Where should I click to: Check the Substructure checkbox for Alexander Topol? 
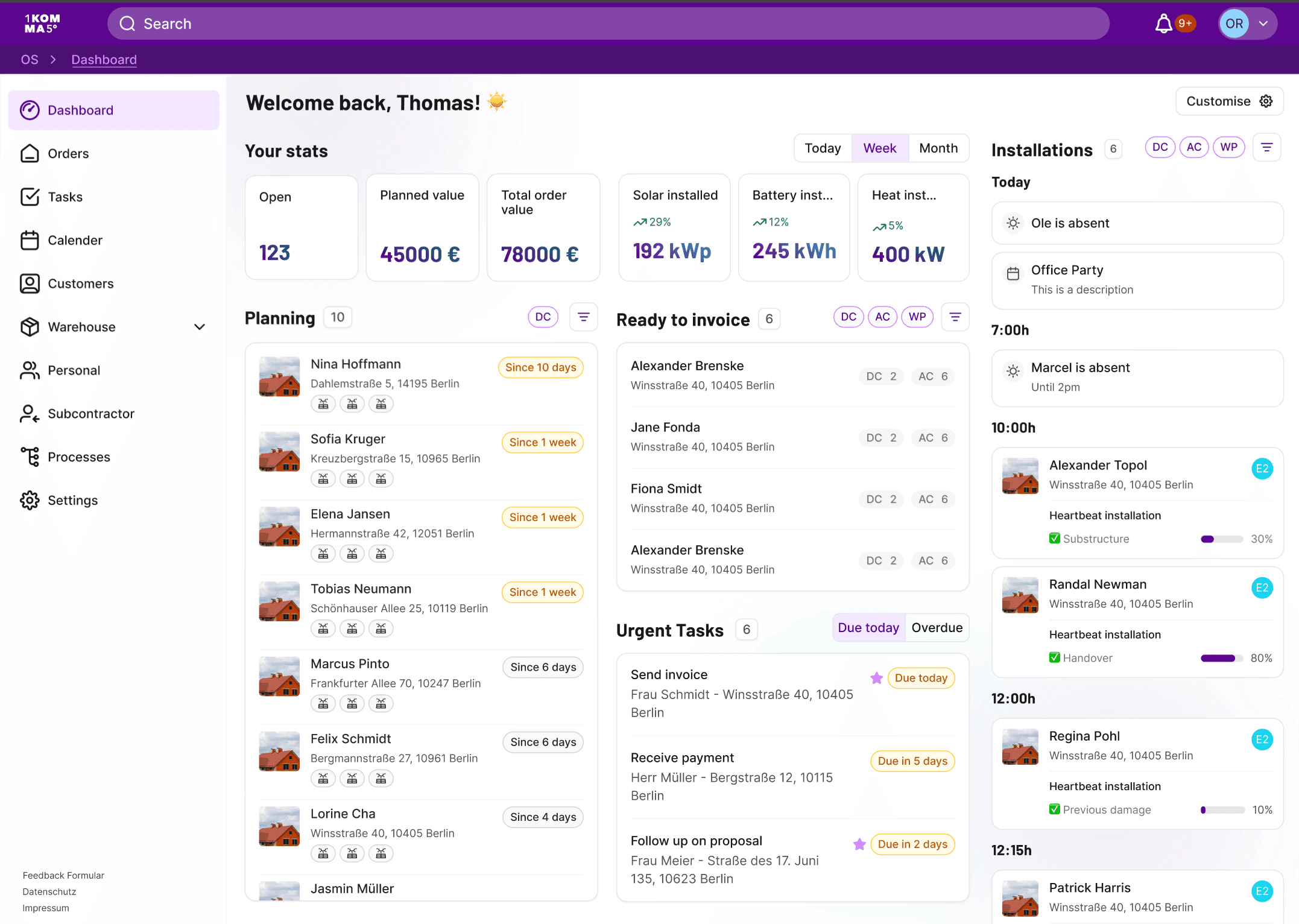click(x=1054, y=539)
